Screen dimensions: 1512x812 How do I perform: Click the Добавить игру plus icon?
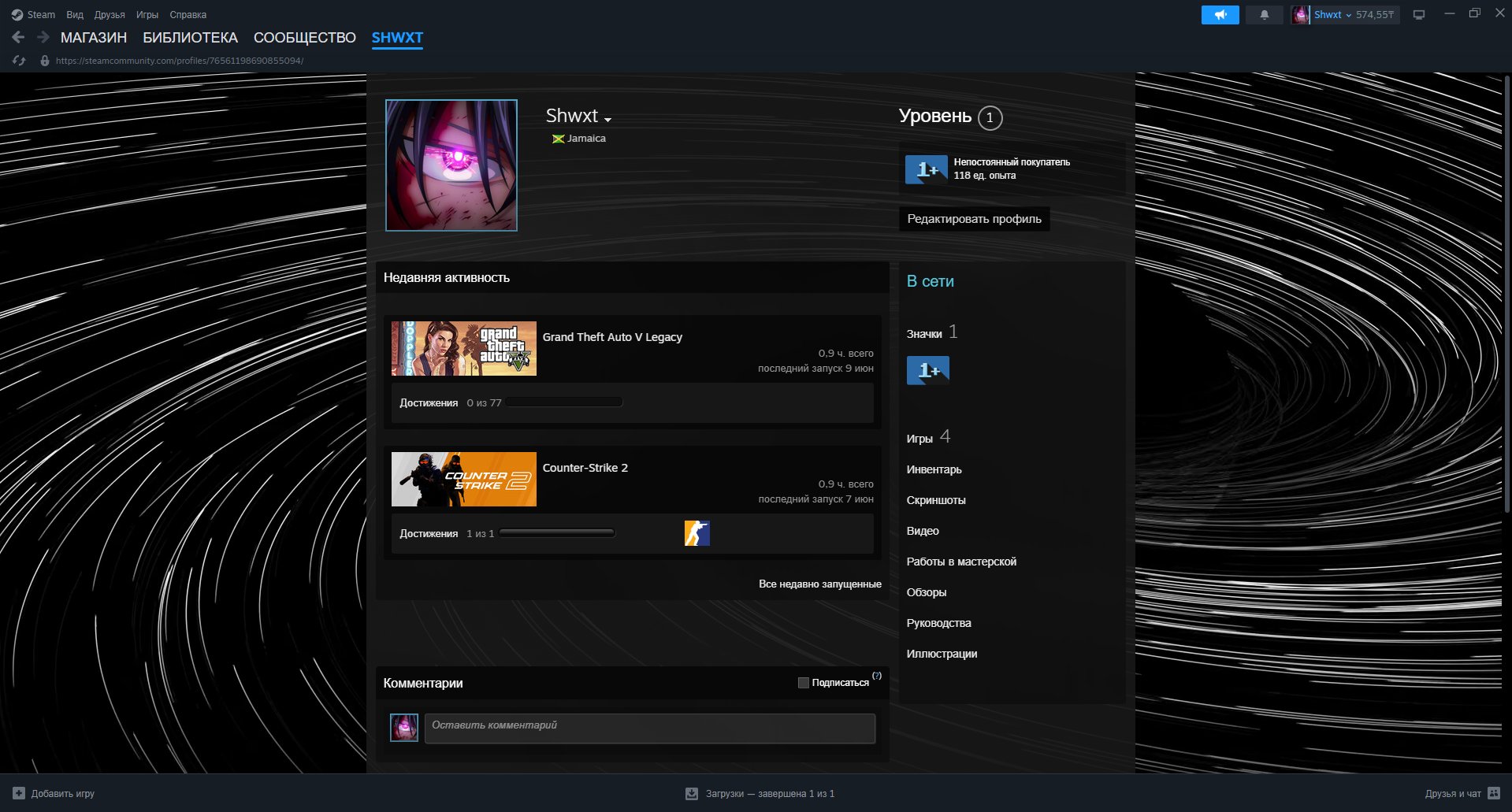point(19,793)
